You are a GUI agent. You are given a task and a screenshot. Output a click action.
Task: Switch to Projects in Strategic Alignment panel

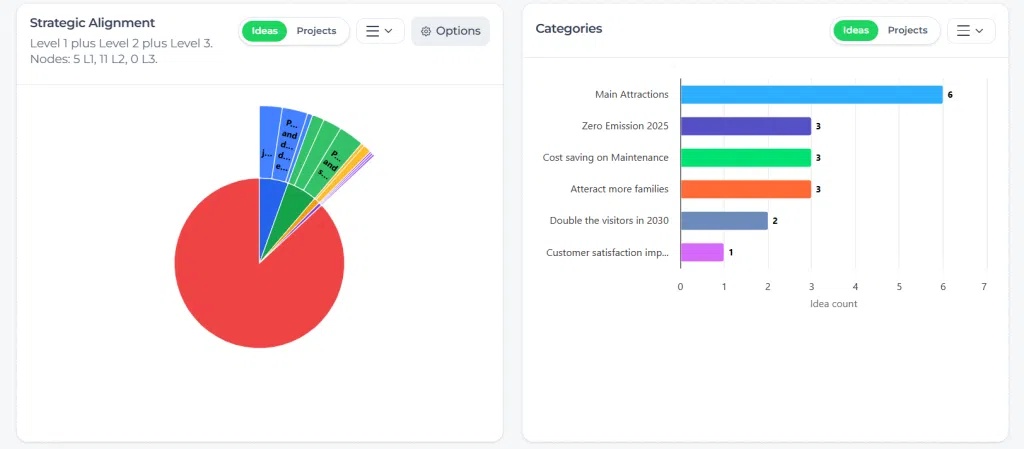(x=316, y=31)
